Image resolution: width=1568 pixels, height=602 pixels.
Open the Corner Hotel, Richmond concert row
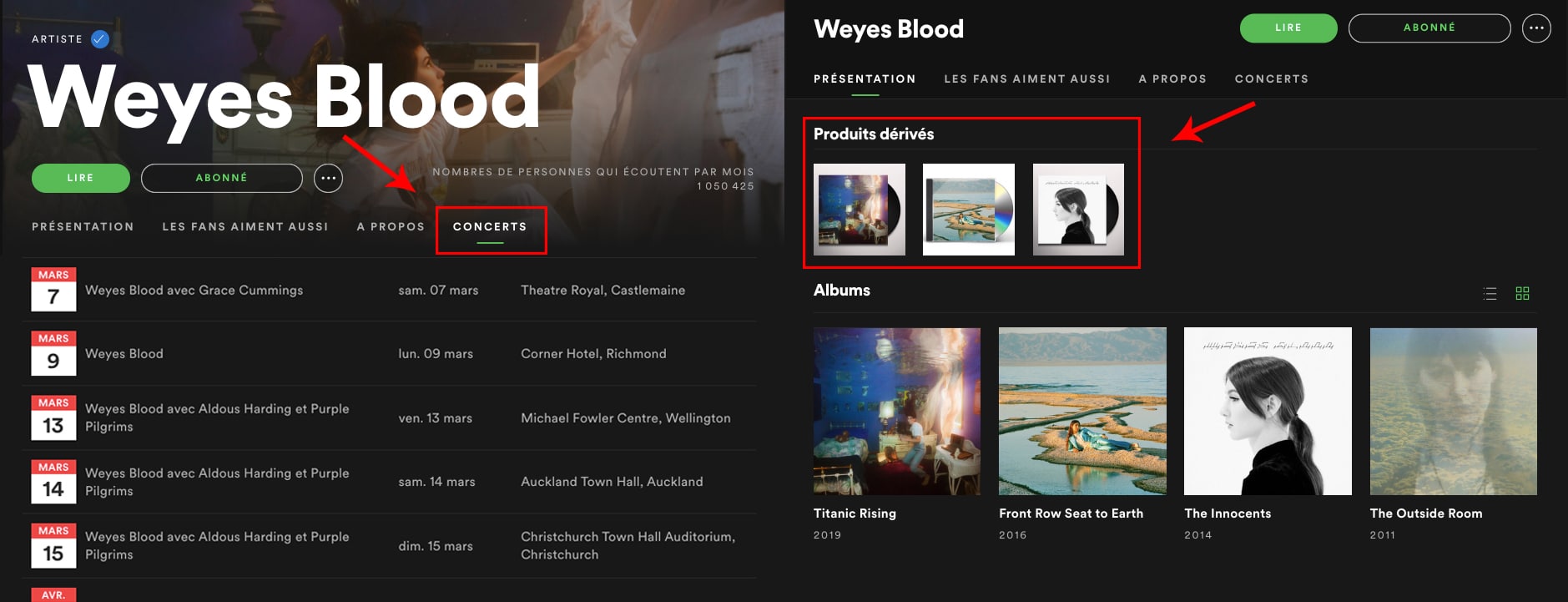(390, 354)
